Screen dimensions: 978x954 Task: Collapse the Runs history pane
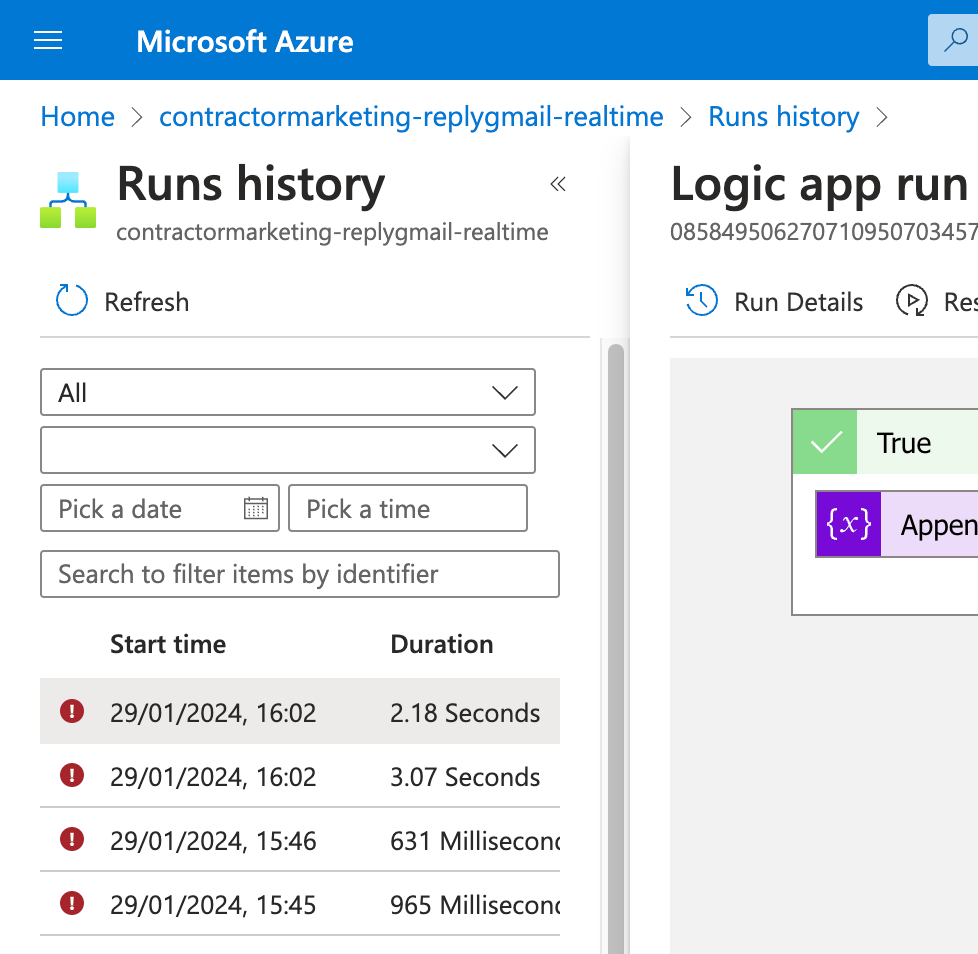[x=558, y=184]
